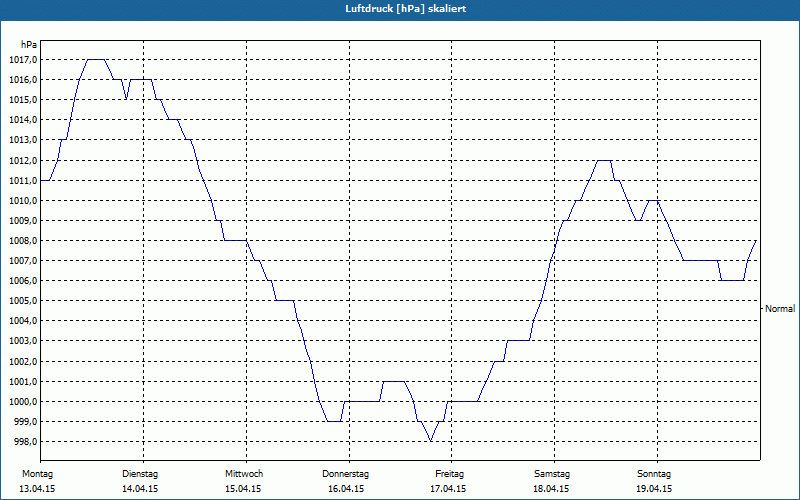Viewport: 800px width, 500px height.
Task: Select the 999,0 axis value
Action: coord(25,421)
